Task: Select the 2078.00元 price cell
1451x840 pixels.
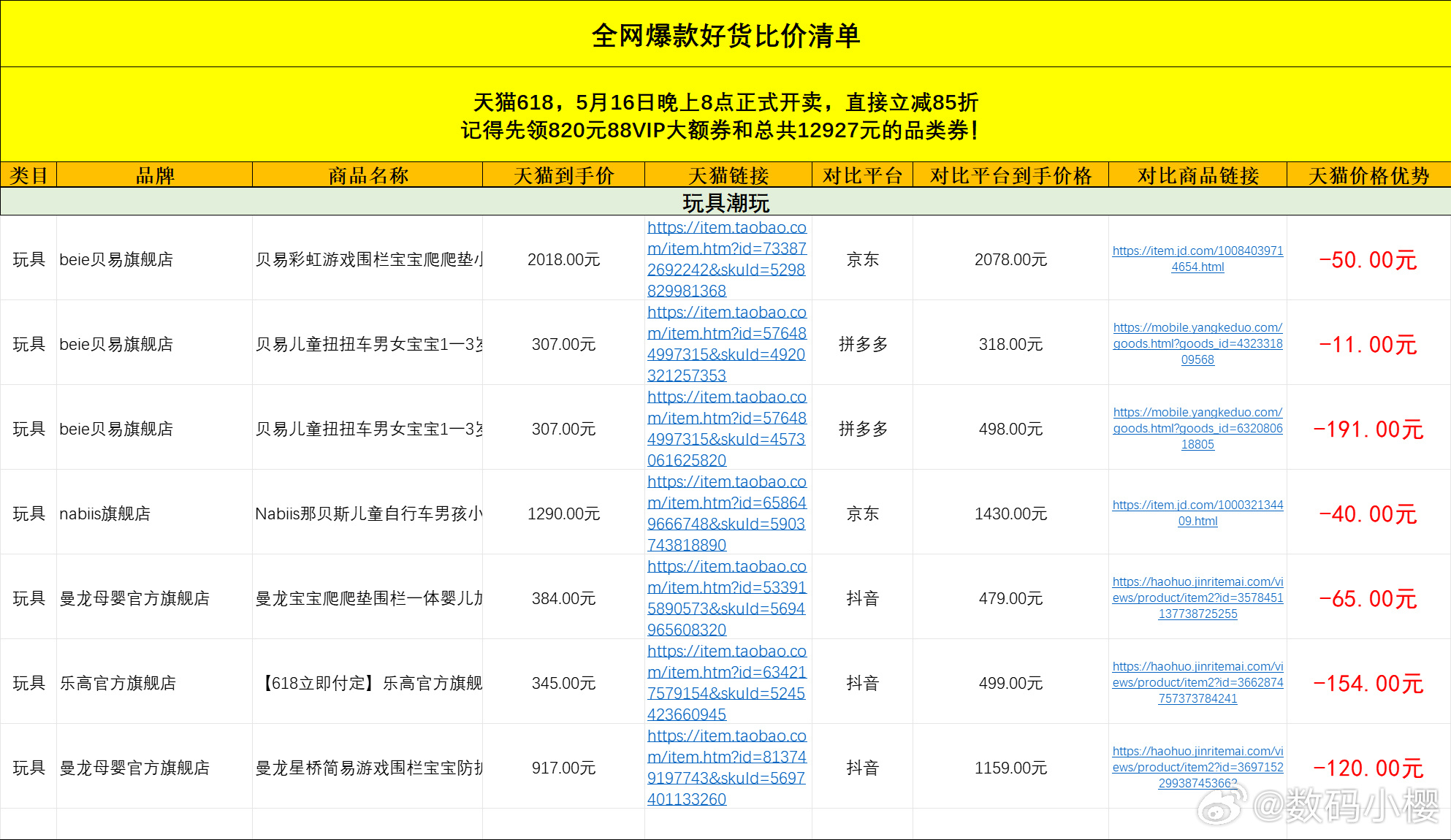Action: pos(1011,259)
